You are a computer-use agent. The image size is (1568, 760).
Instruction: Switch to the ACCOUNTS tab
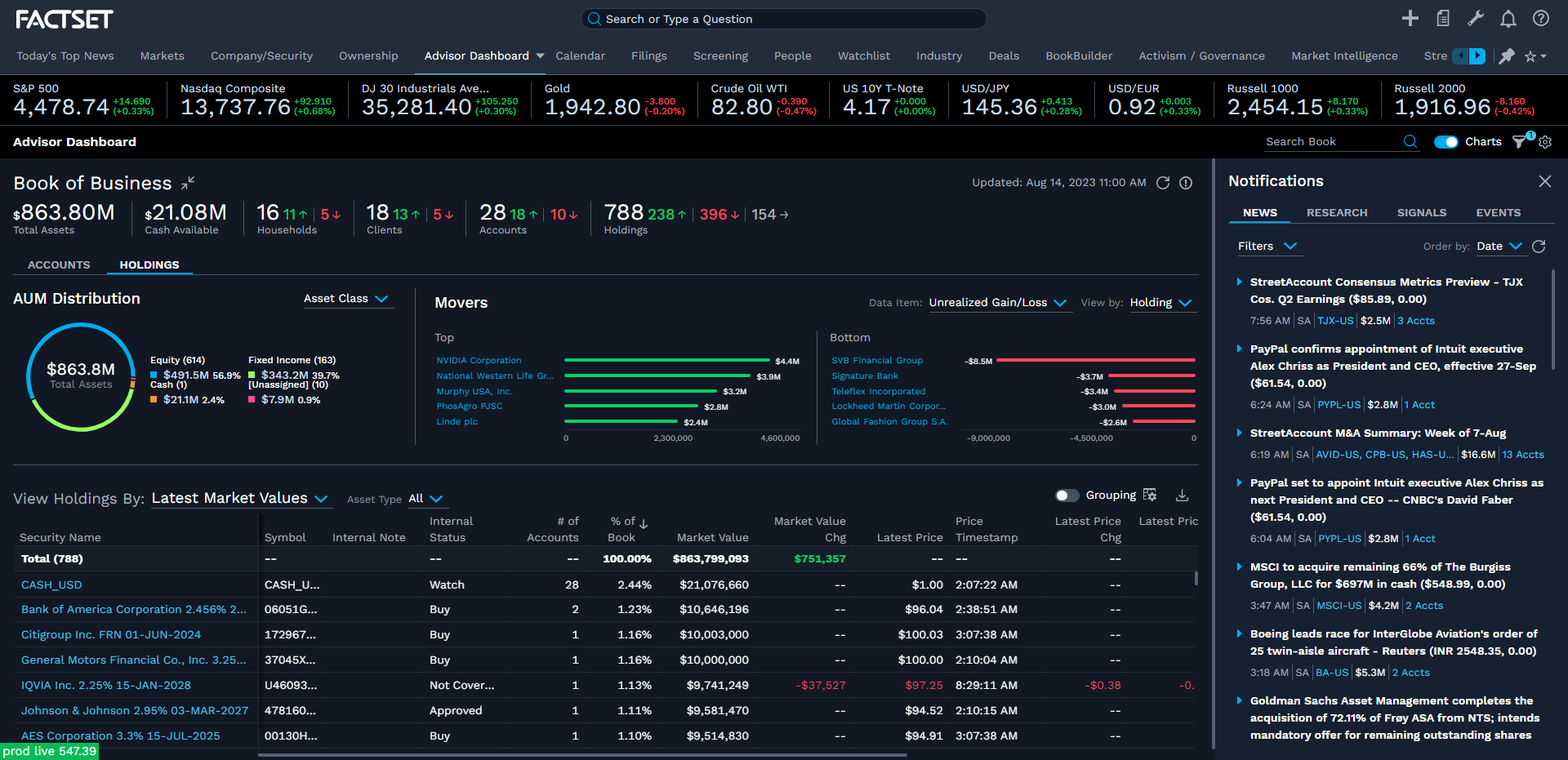59,265
